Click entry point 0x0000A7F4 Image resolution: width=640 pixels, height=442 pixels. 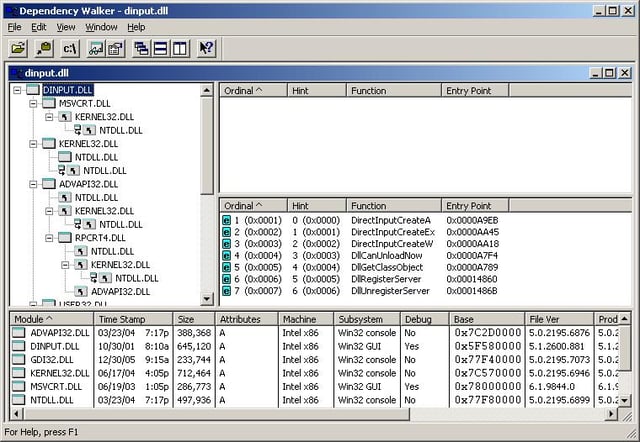(x=472, y=256)
